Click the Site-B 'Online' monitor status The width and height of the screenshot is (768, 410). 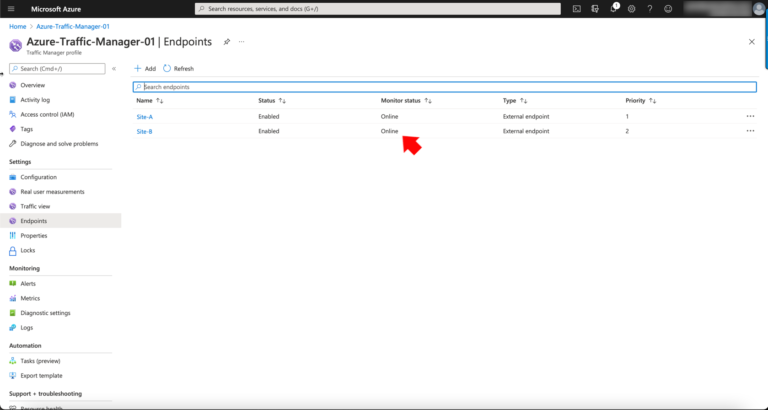point(389,131)
